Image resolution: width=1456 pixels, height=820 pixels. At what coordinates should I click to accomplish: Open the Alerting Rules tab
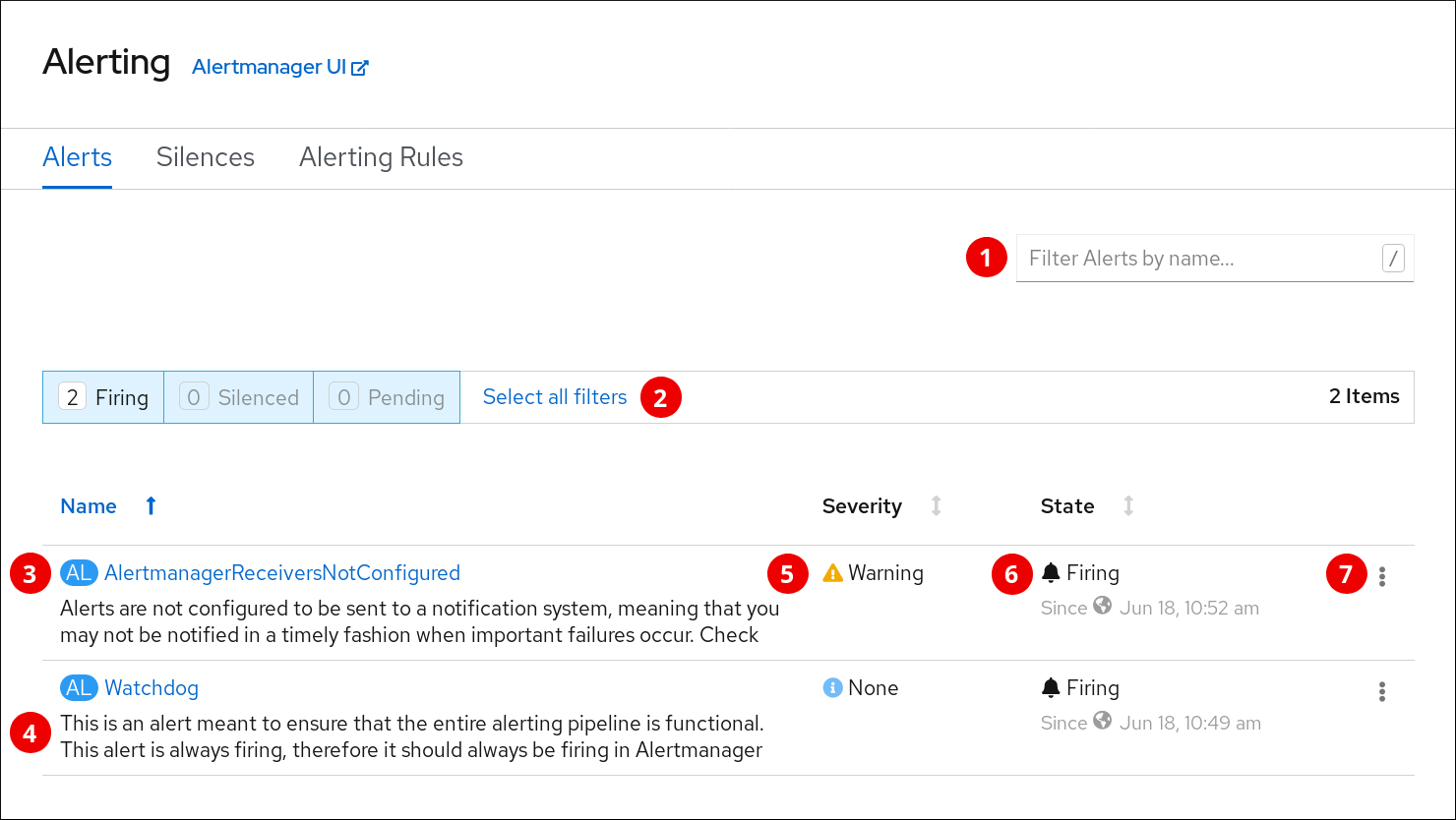[381, 157]
